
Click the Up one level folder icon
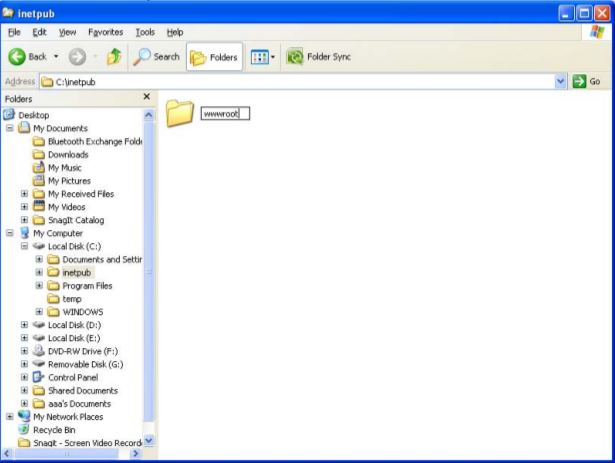coord(112,57)
